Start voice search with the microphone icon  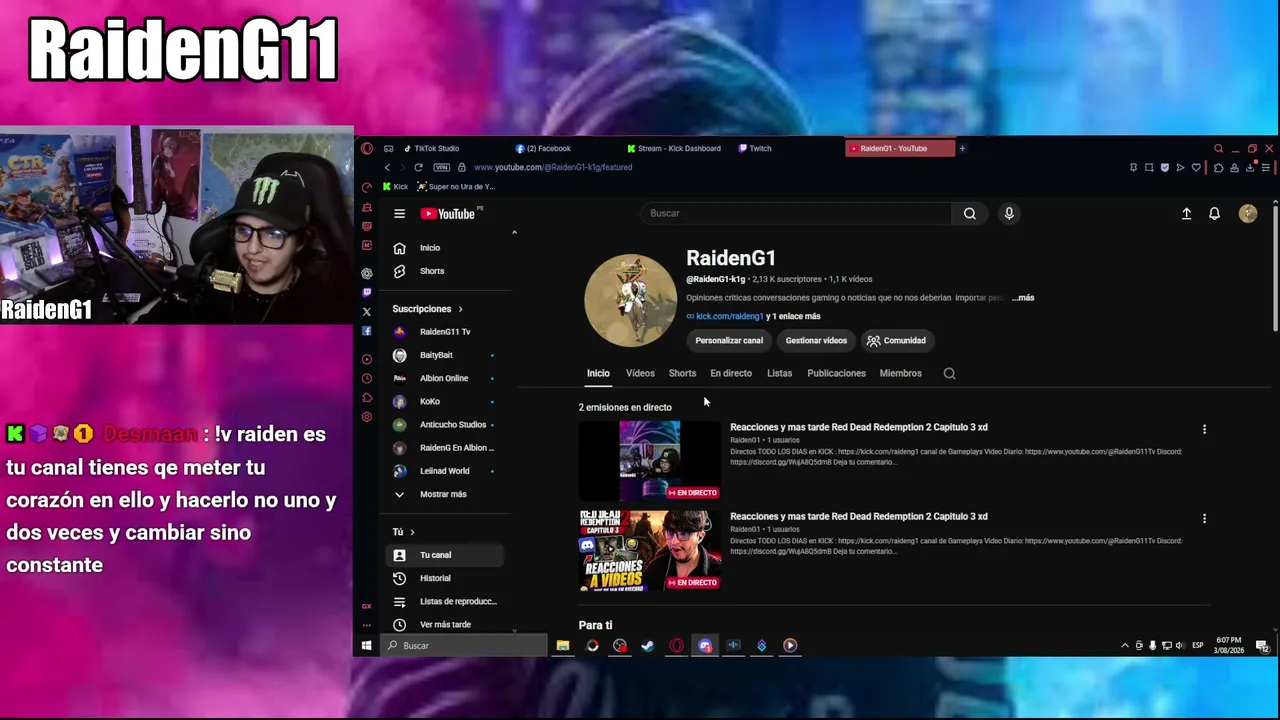coord(1009,213)
